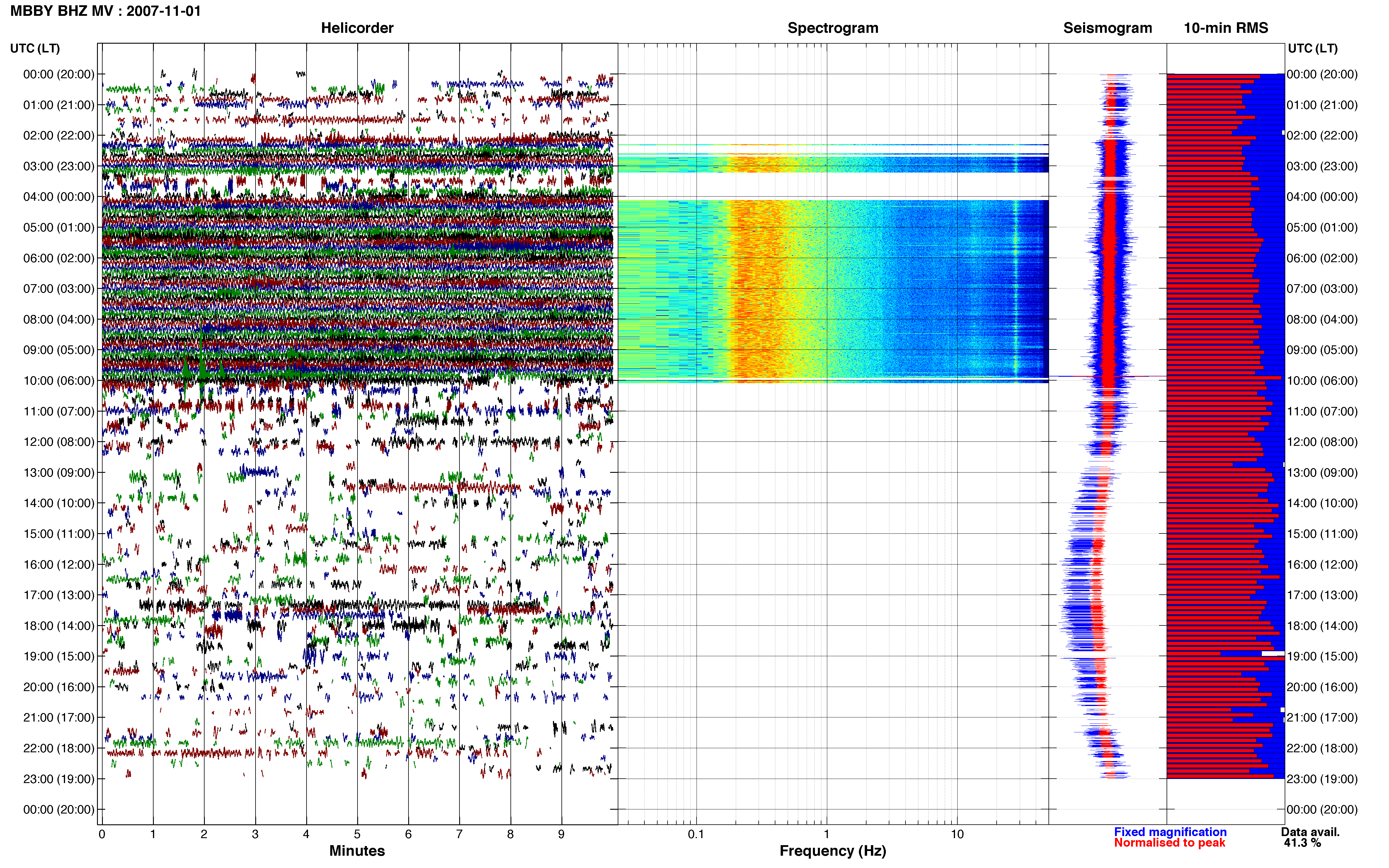Click the plot title MBBY BHZ MV : 2007-11-01
Image resolution: width=1389 pixels, height=868 pixels.
pyautogui.click(x=106, y=11)
